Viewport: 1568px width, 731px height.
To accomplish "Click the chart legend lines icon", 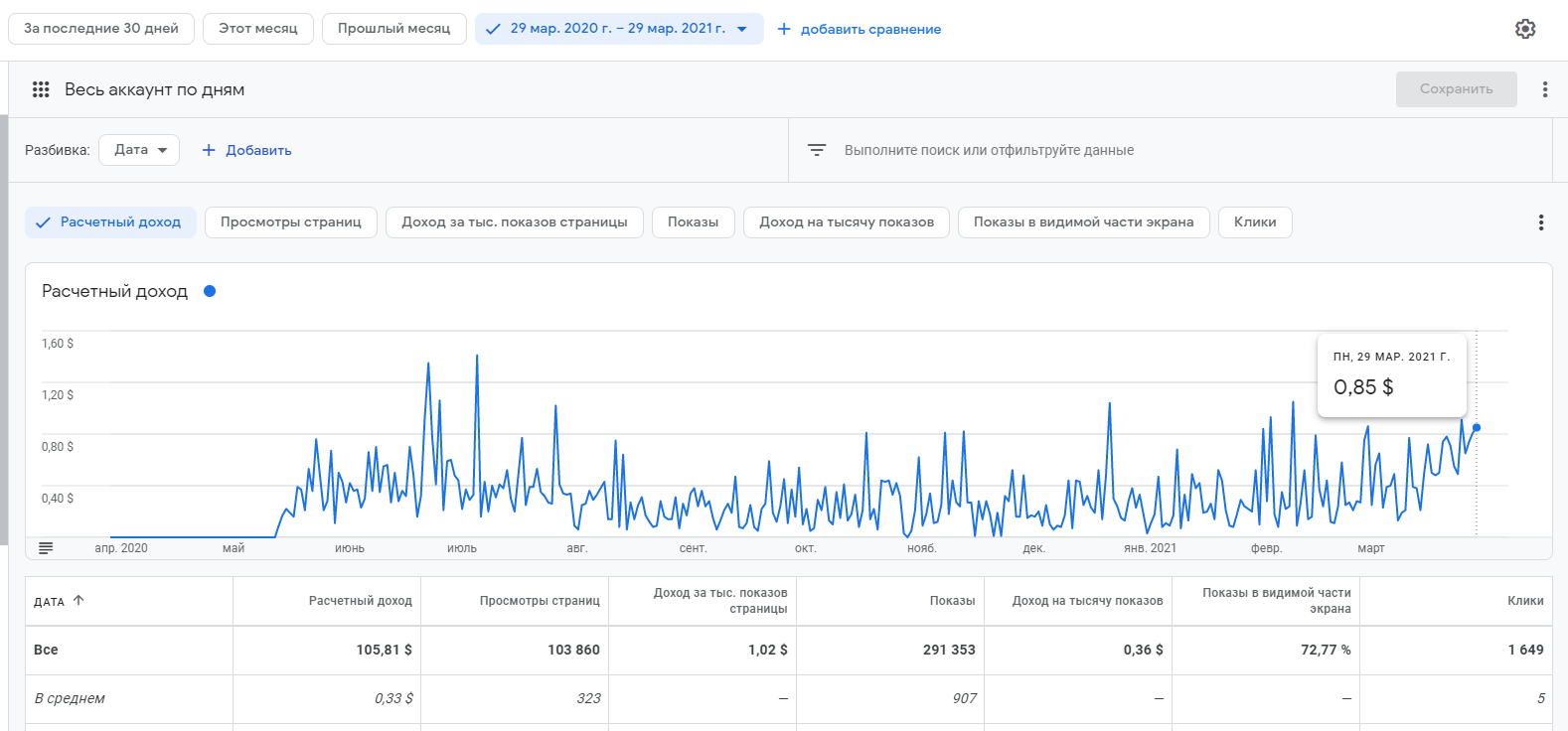I will (46, 548).
